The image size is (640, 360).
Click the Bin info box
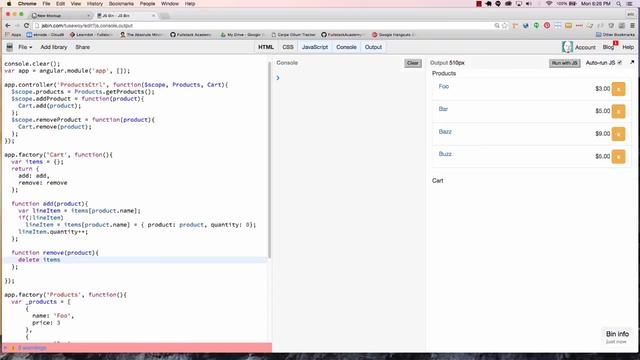point(617,336)
